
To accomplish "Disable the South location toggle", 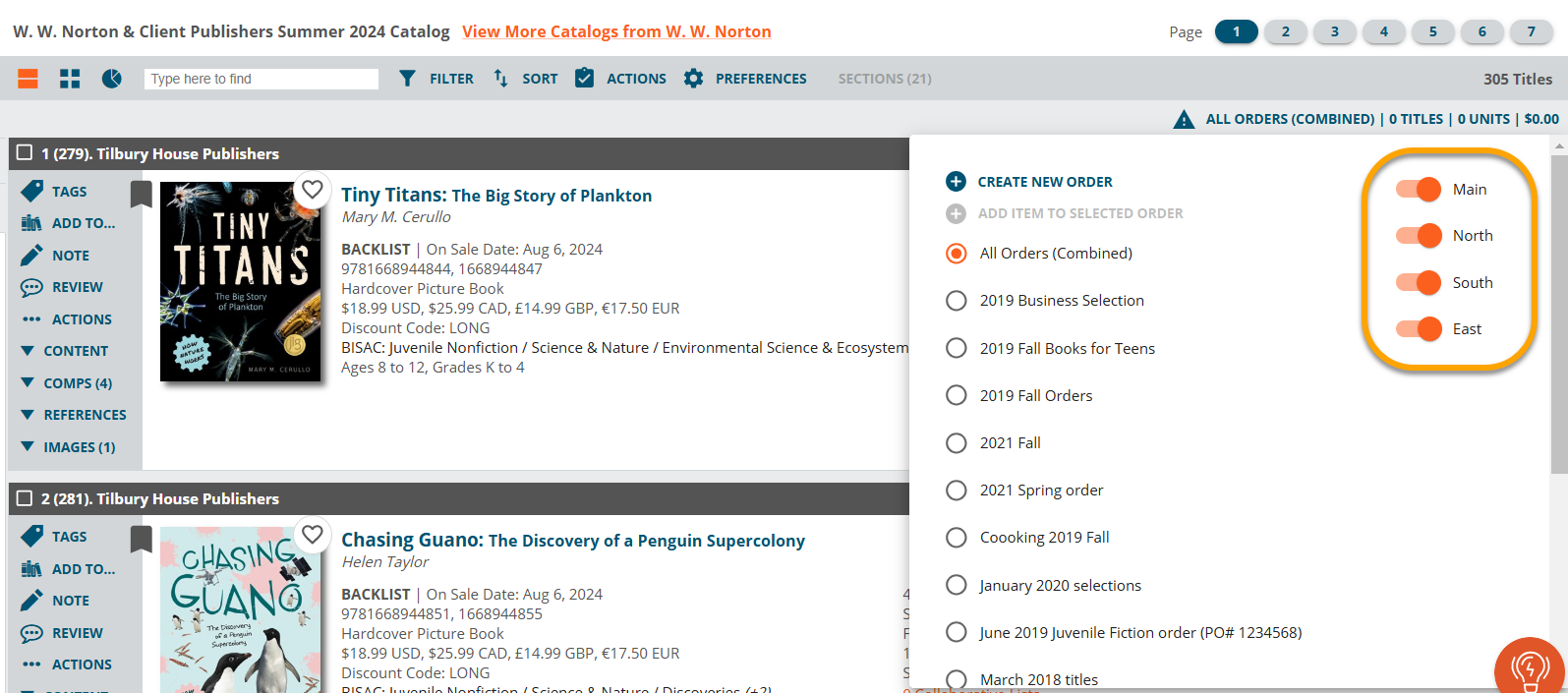I will pyautogui.click(x=1419, y=282).
